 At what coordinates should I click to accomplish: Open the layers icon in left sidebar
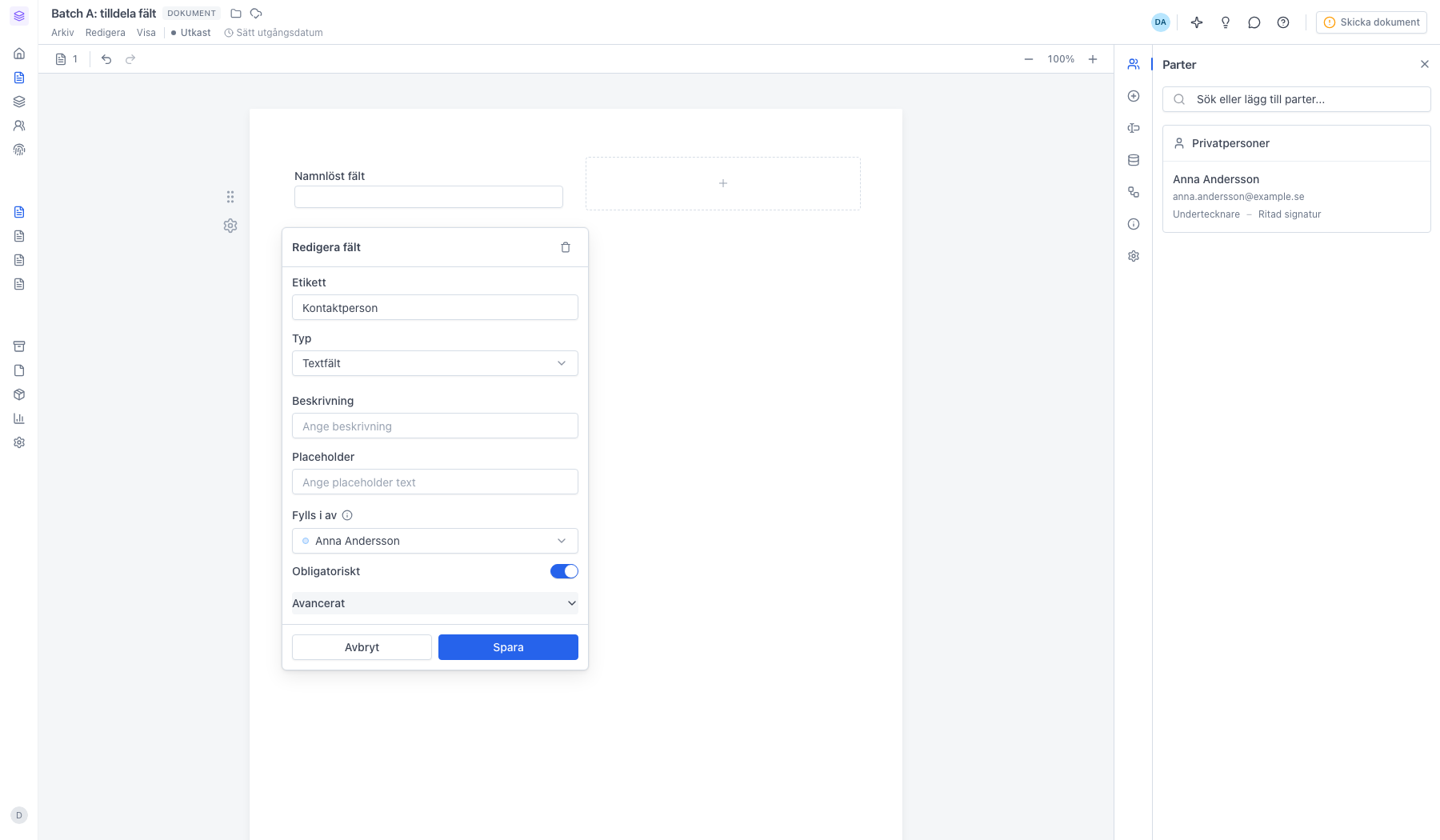[x=19, y=102]
